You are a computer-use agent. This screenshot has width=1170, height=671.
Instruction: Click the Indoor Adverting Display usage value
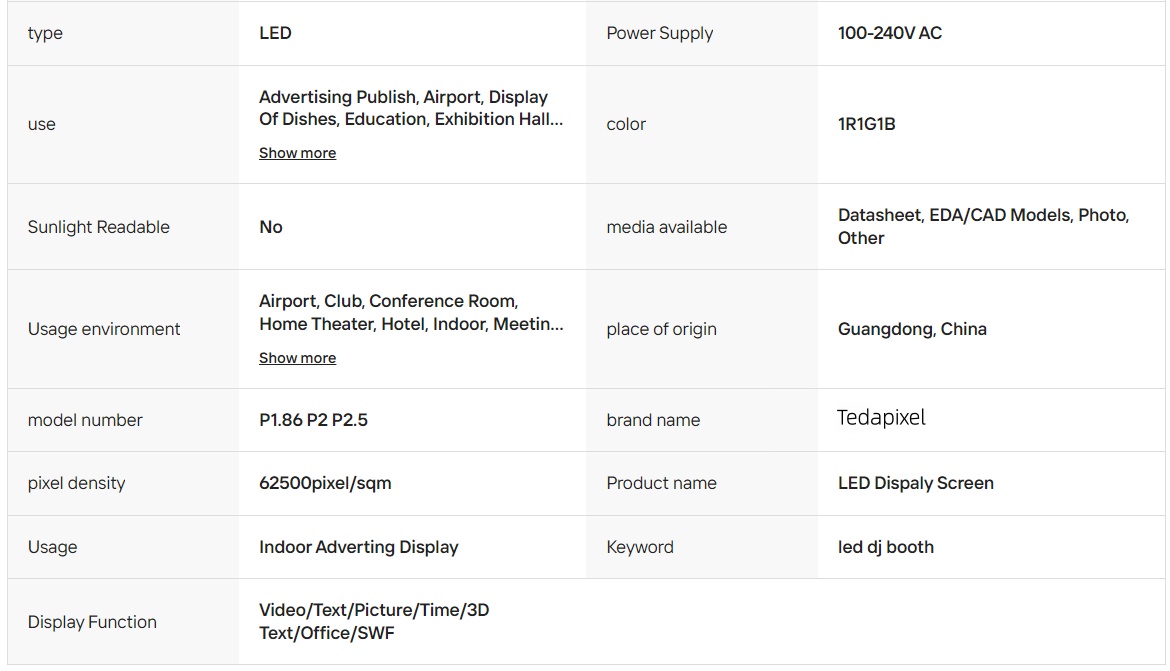point(359,547)
